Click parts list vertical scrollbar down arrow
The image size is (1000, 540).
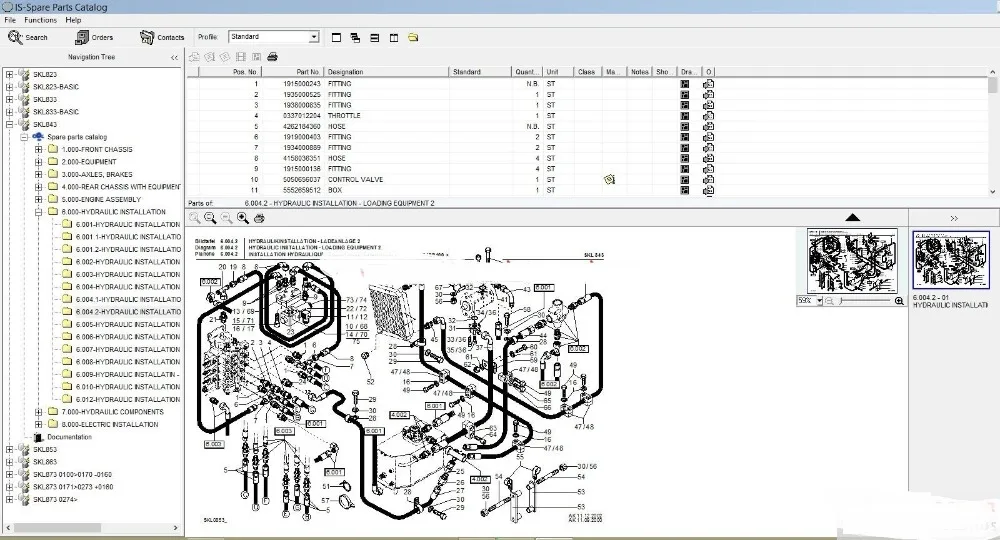click(992, 191)
